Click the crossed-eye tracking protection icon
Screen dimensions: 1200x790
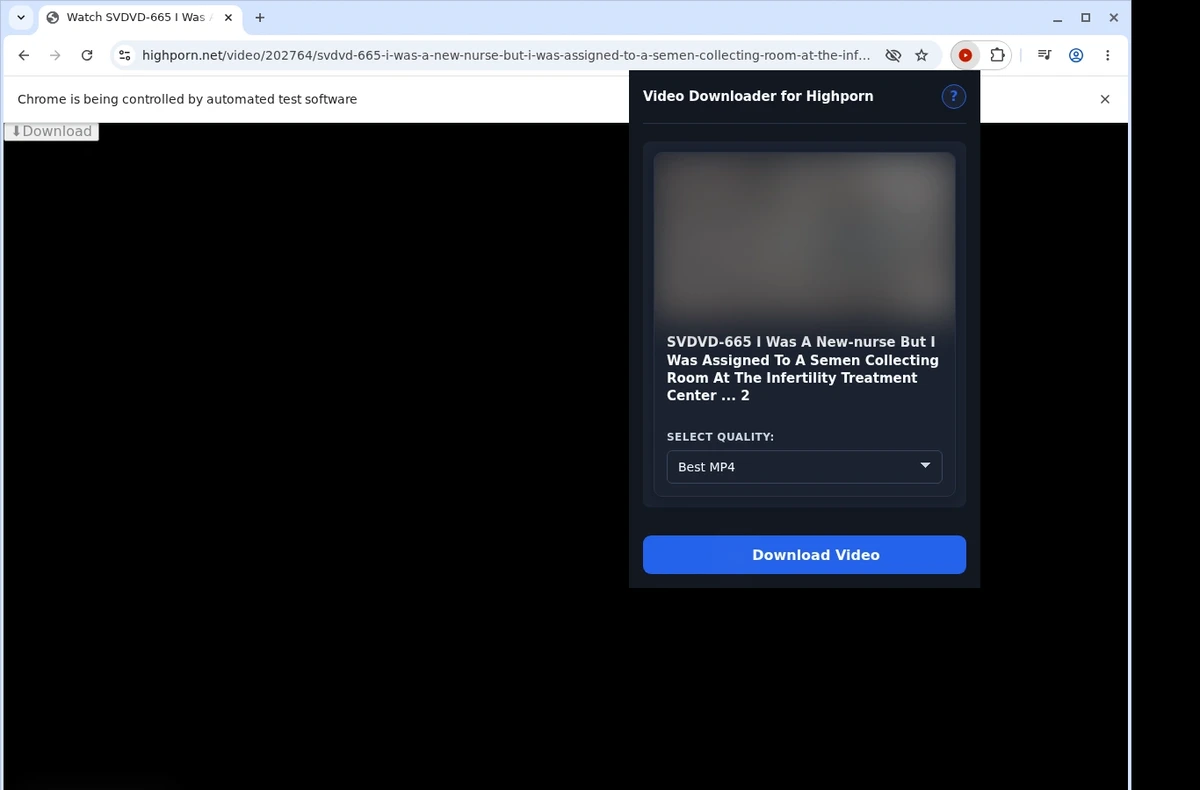[x=894, y=56]
